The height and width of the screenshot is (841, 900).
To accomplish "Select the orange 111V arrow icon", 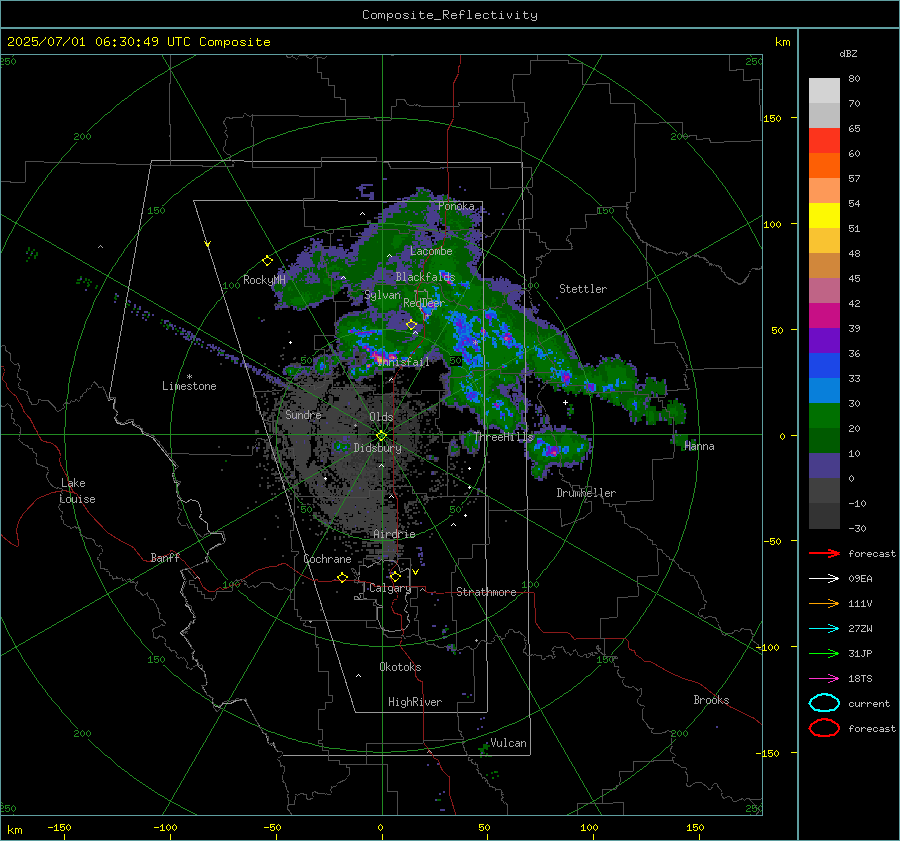I will (x=824, y=603).
